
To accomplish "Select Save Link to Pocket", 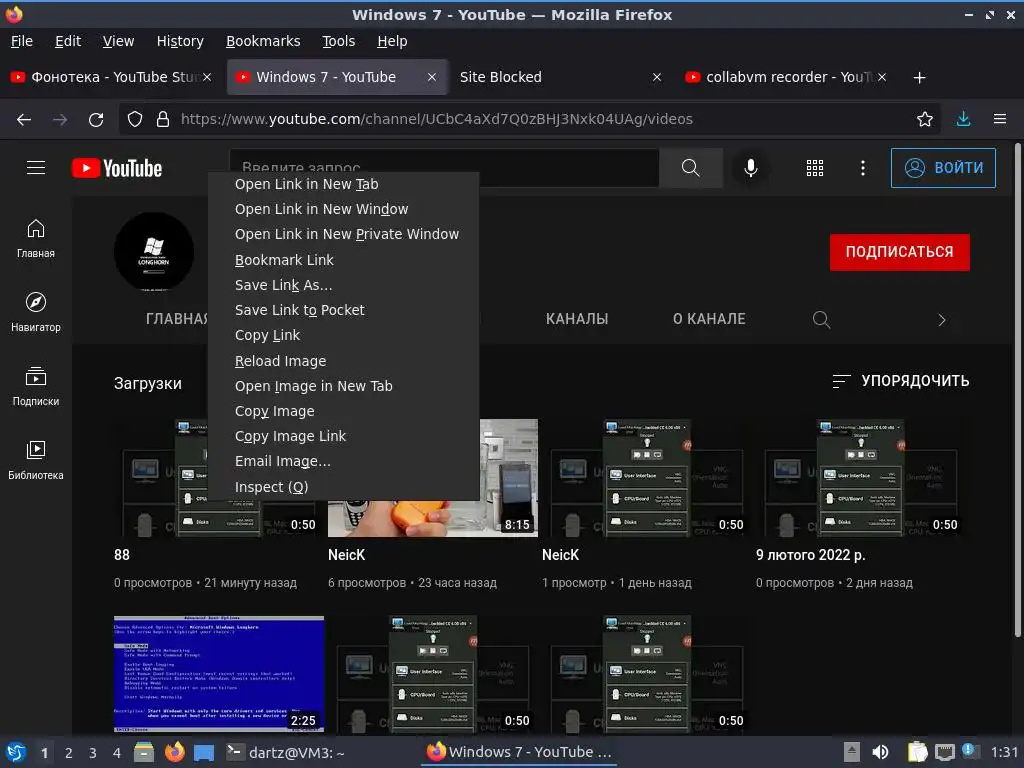I will click(x=344, y=310).
